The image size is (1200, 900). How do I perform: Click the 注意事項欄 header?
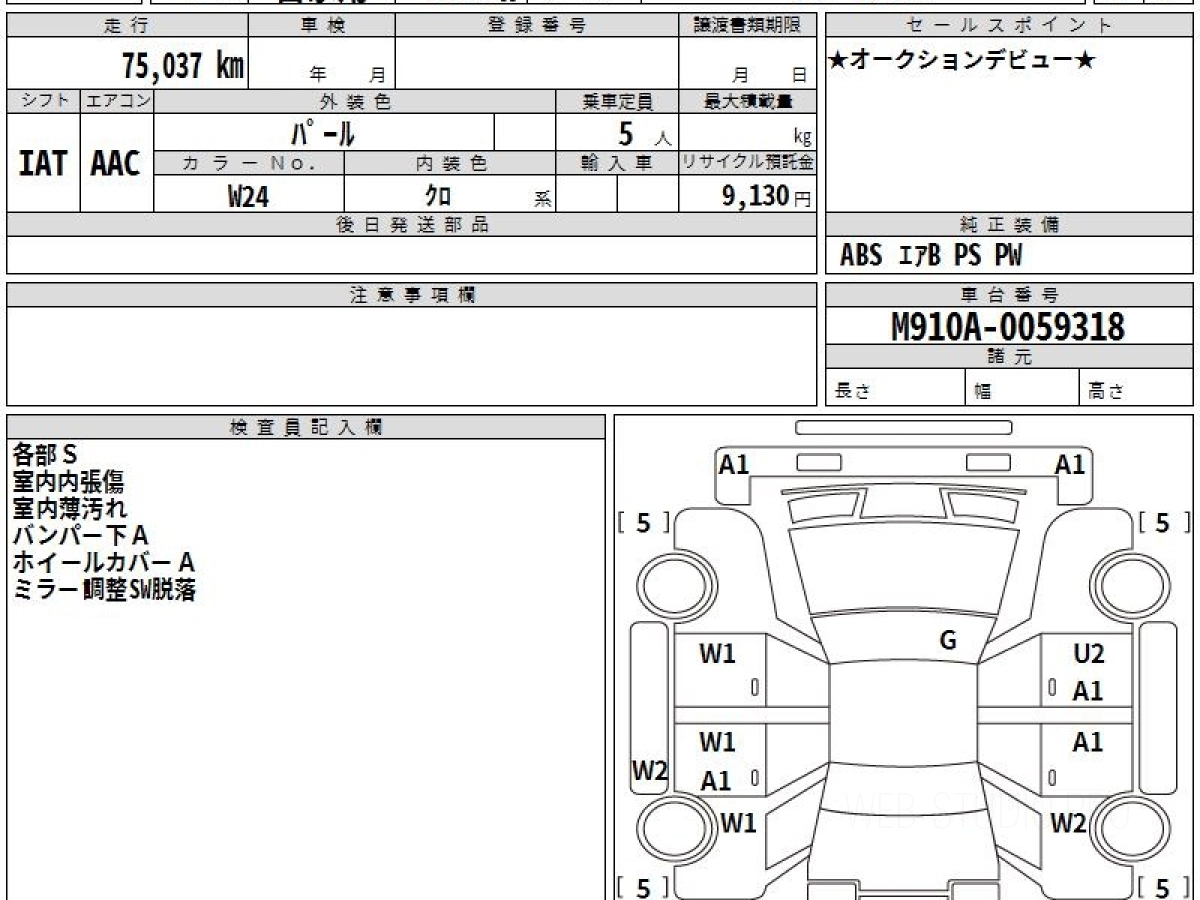[412, 295]
